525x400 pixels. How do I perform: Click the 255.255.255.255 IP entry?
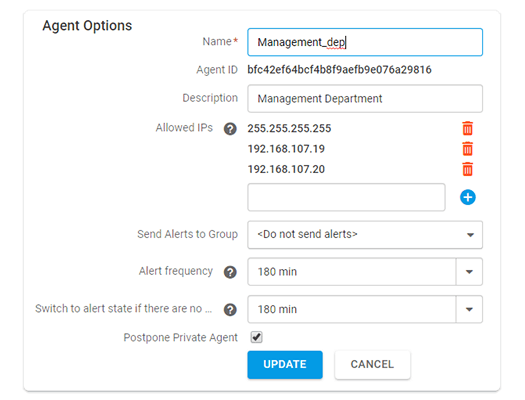[x=289, y=129]
